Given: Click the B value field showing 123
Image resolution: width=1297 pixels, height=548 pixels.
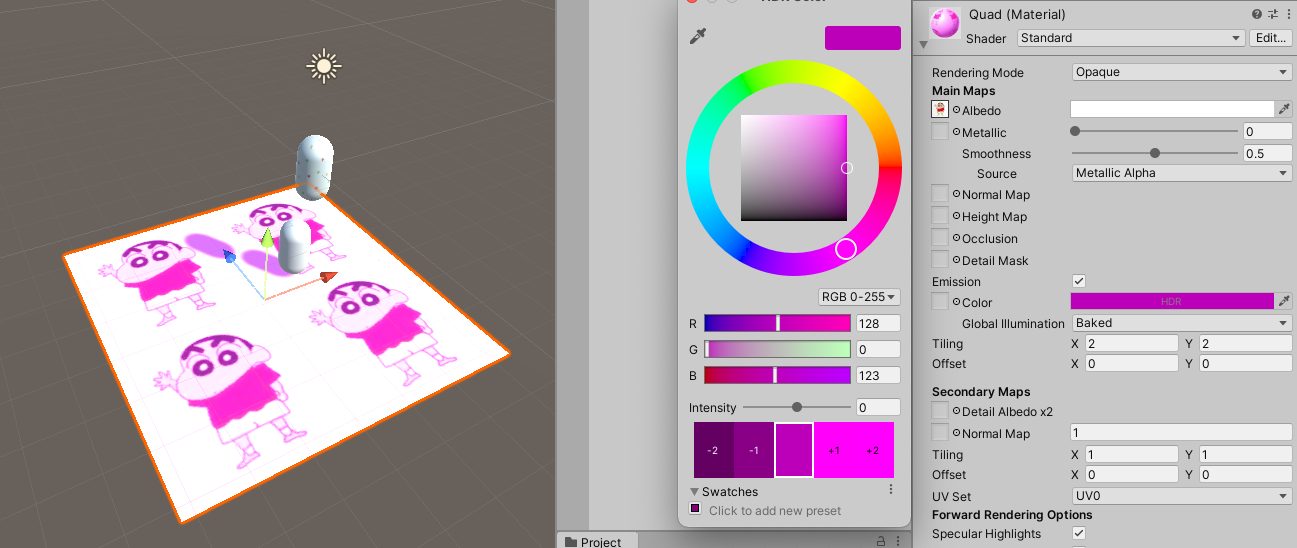Looking at the screenshot, I should (878, 375).
